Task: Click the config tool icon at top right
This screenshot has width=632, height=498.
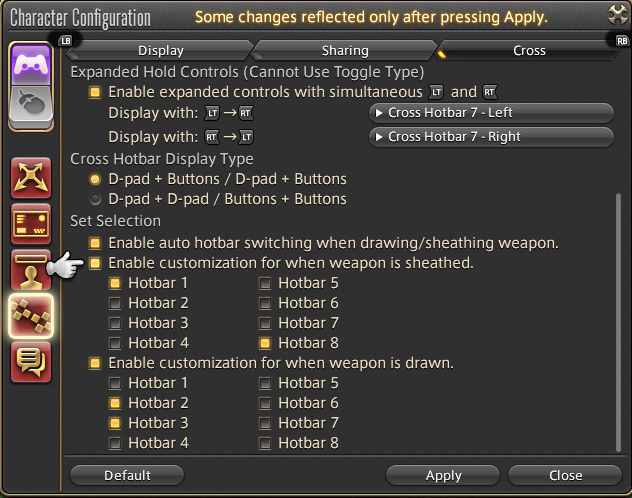Action: (x=617, y=15)
